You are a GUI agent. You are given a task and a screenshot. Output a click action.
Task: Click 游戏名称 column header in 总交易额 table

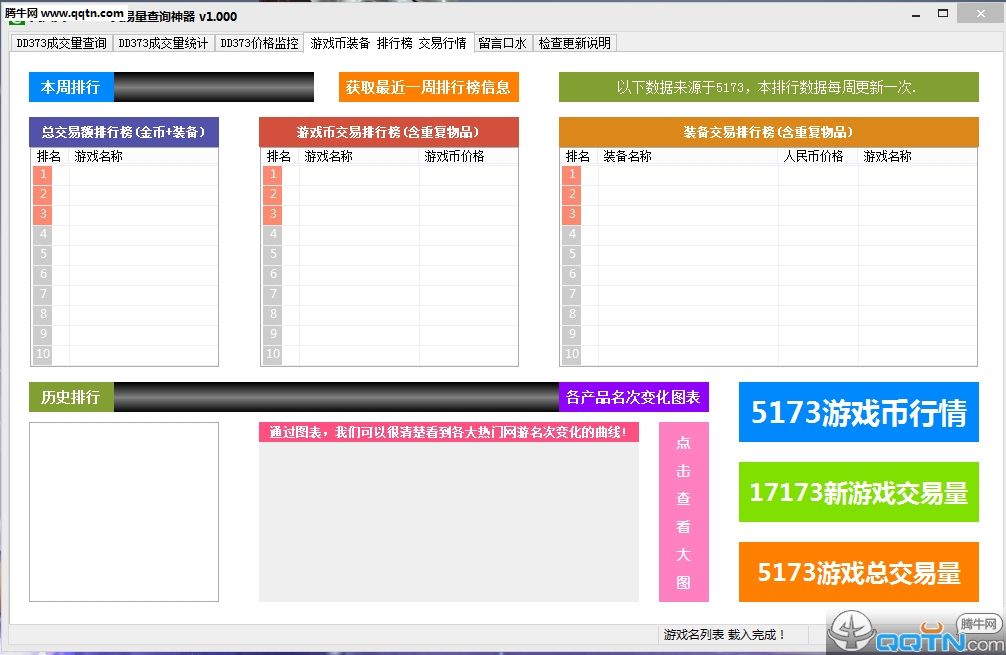tap(143, 157)
